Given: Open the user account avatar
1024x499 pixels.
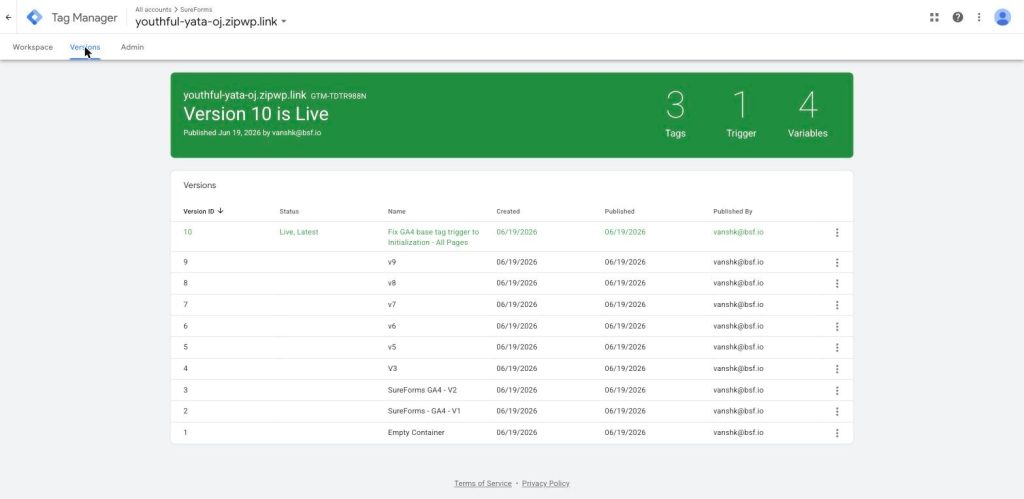Looking at the screenshot, I should [x=1002, y=18].
